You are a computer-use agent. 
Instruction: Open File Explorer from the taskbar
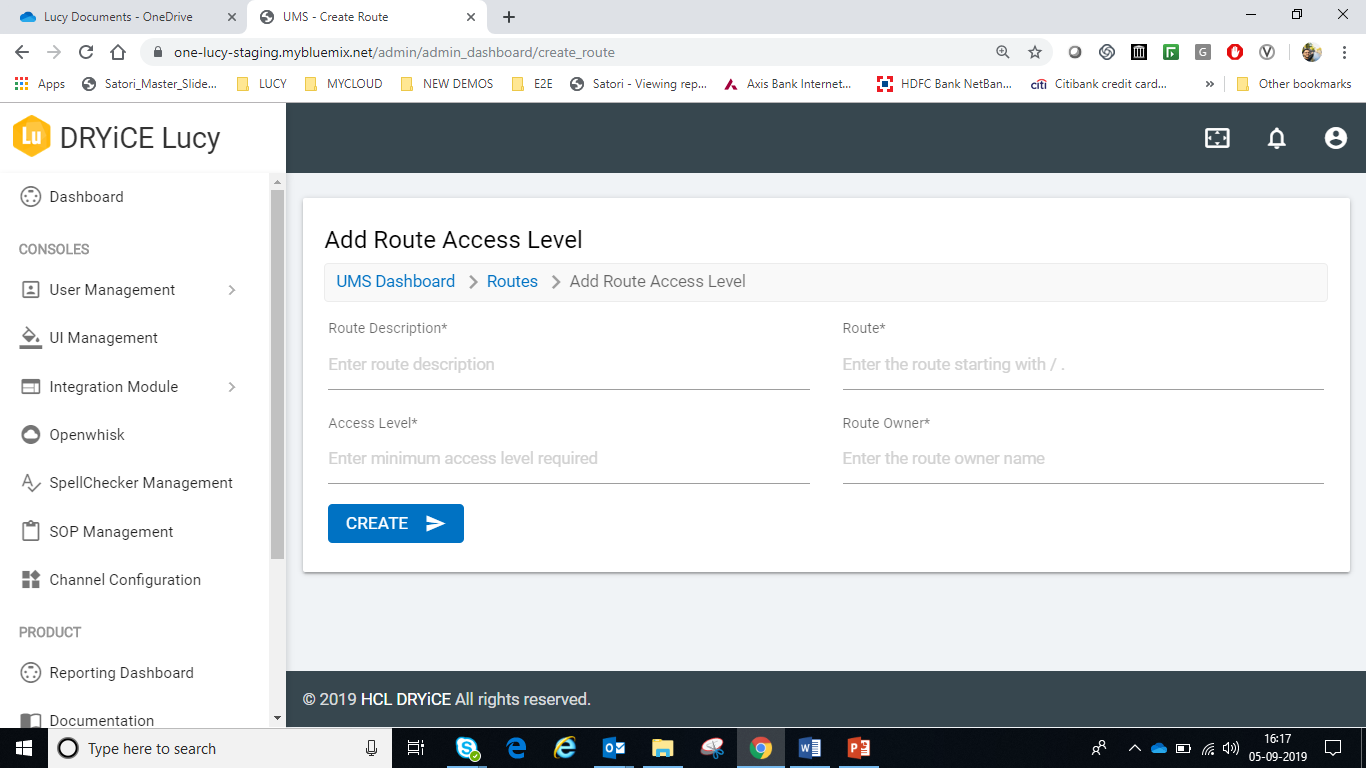pyautogui.click(x=663, y=748)
